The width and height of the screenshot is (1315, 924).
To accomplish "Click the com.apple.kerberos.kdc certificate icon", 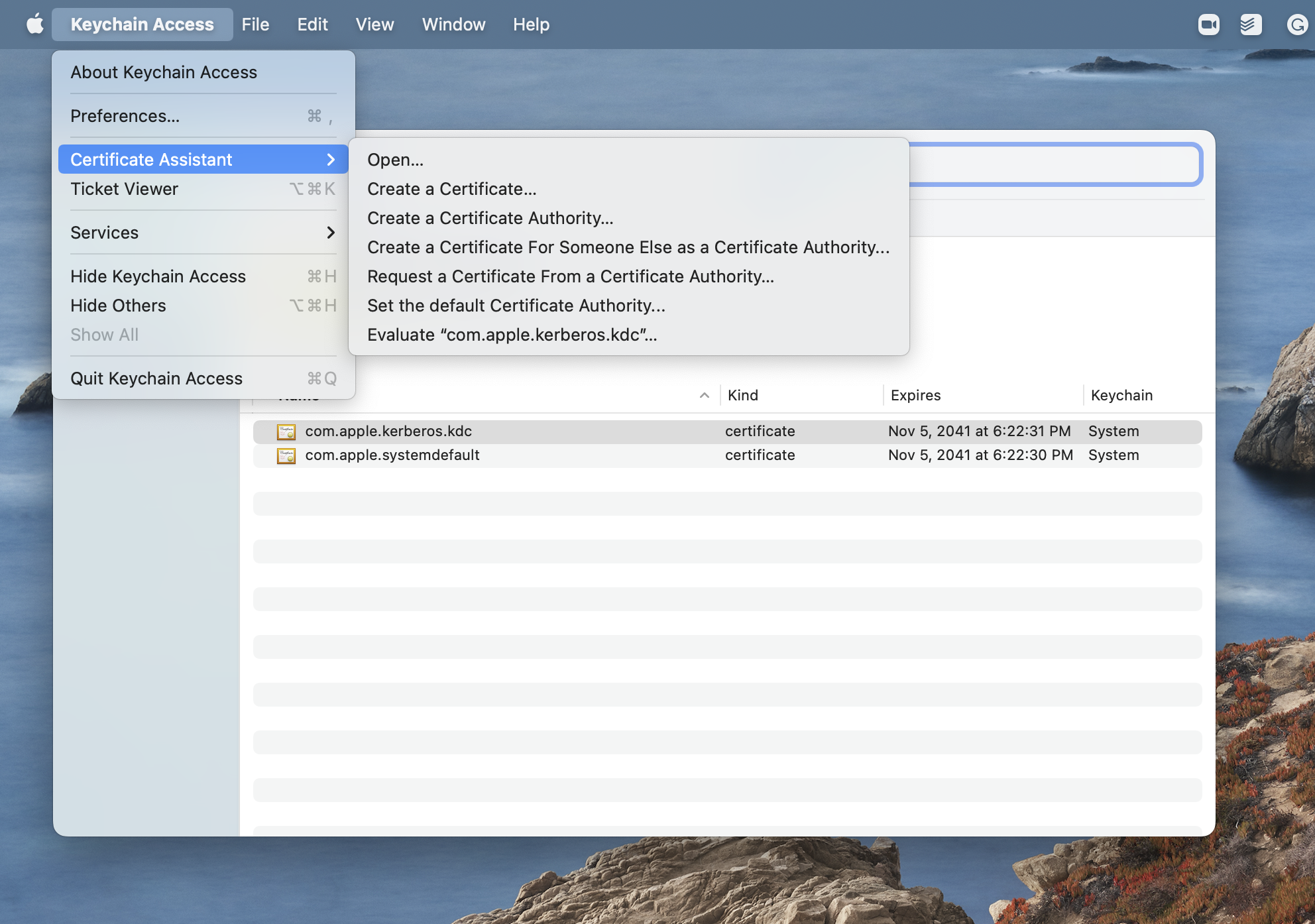I will tap(286, 432).
